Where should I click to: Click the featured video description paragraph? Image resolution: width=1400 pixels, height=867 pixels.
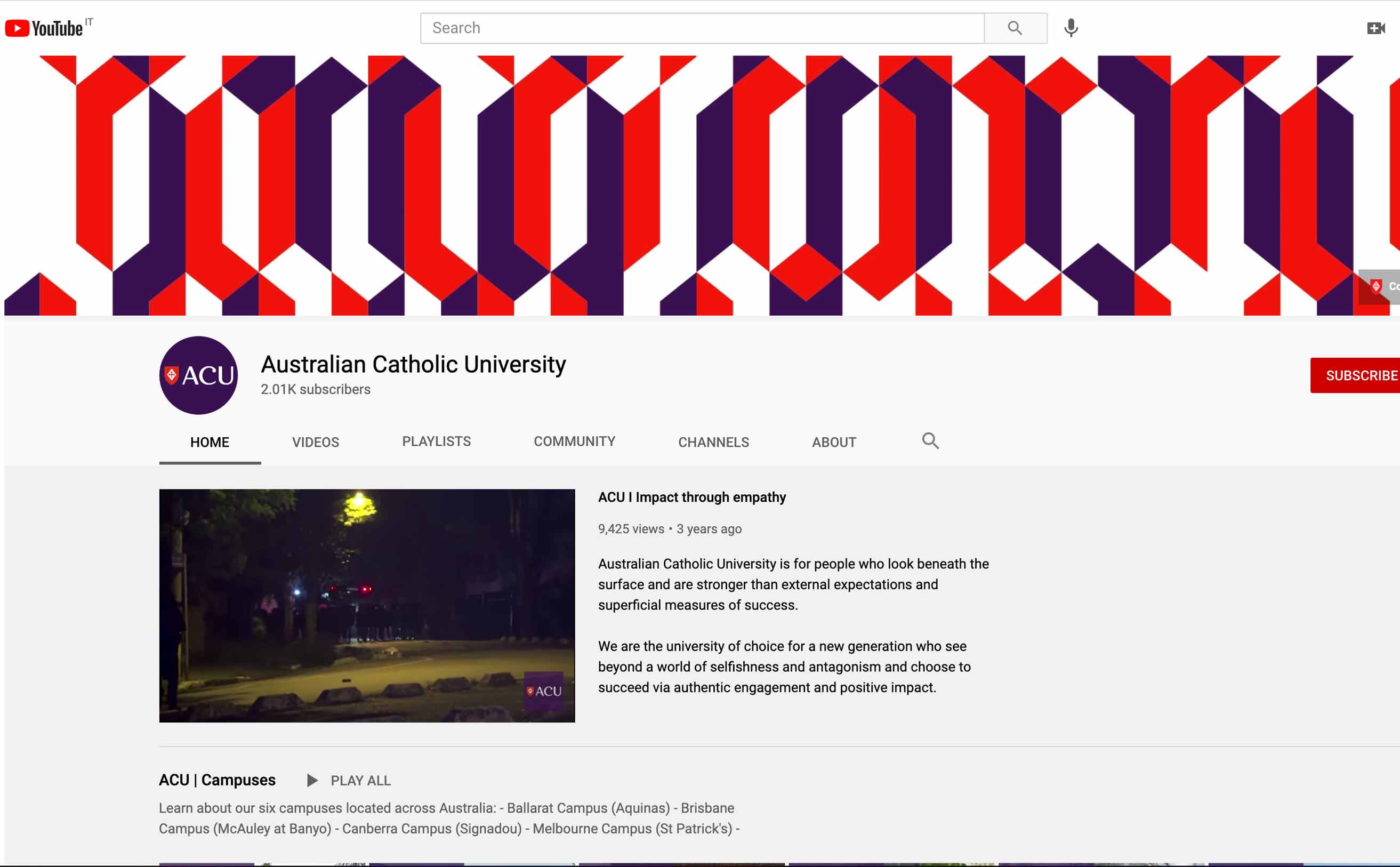(x=793, y=625)
